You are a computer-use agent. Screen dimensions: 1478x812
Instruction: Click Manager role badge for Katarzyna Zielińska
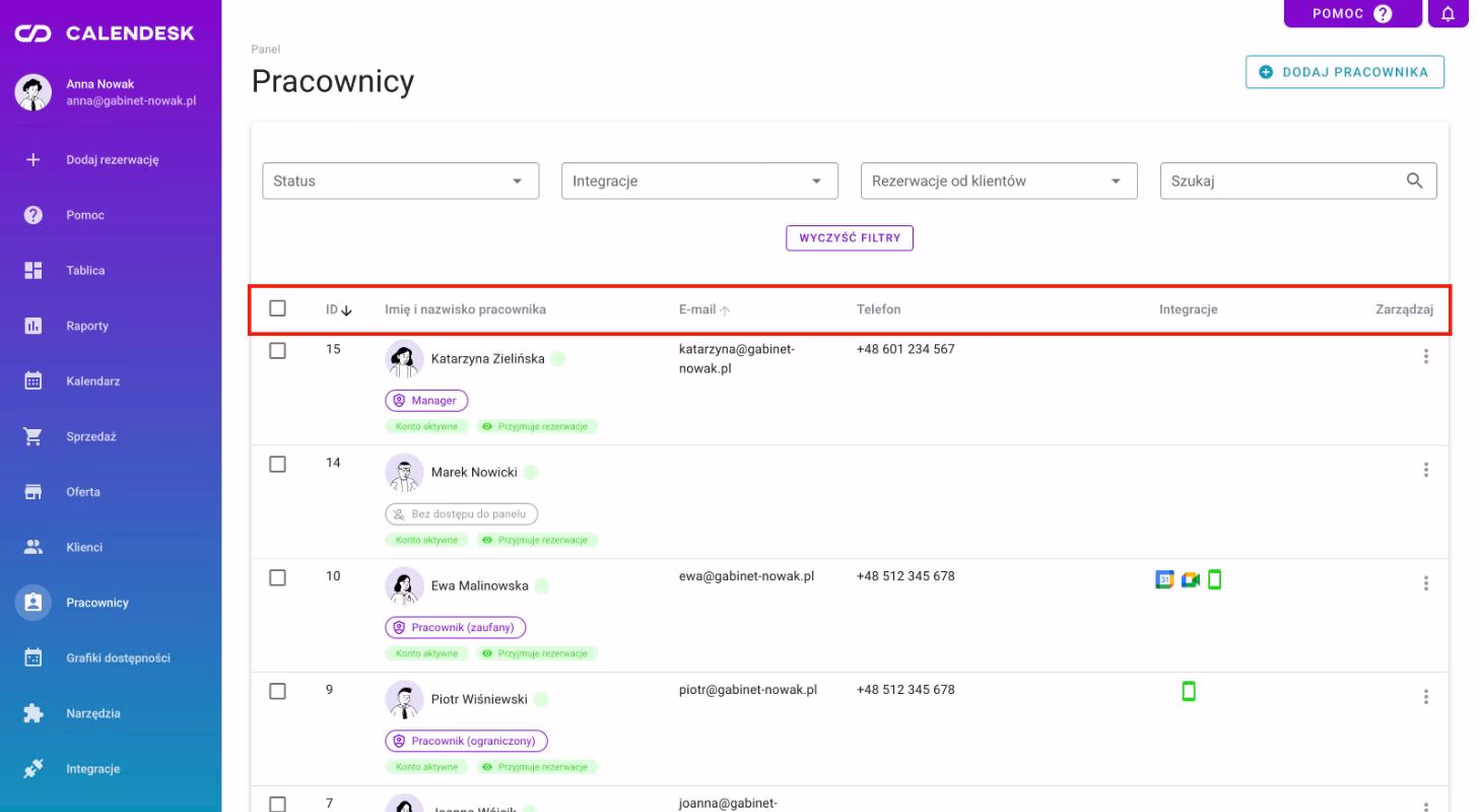pos(426,400)
